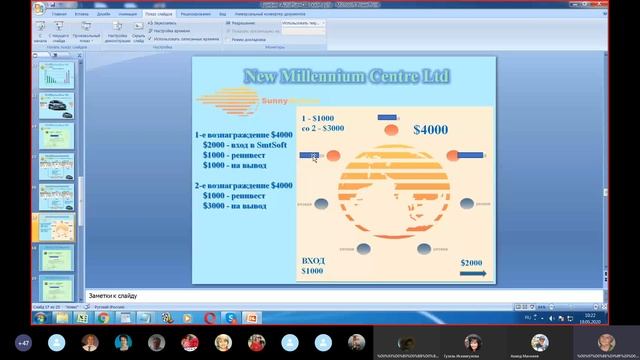Open Windows Explorer folder in taskbar

point(62,318)
